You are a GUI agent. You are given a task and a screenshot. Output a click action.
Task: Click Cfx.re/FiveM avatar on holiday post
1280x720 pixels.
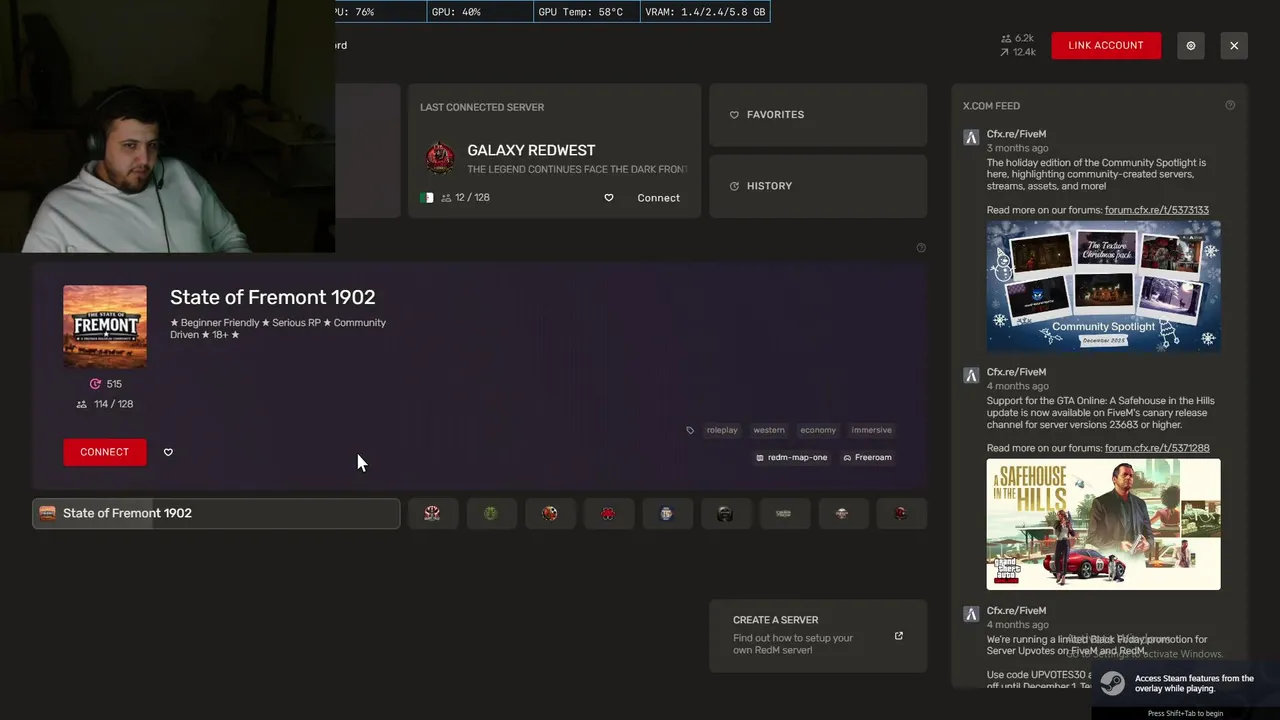coord(971,137)
